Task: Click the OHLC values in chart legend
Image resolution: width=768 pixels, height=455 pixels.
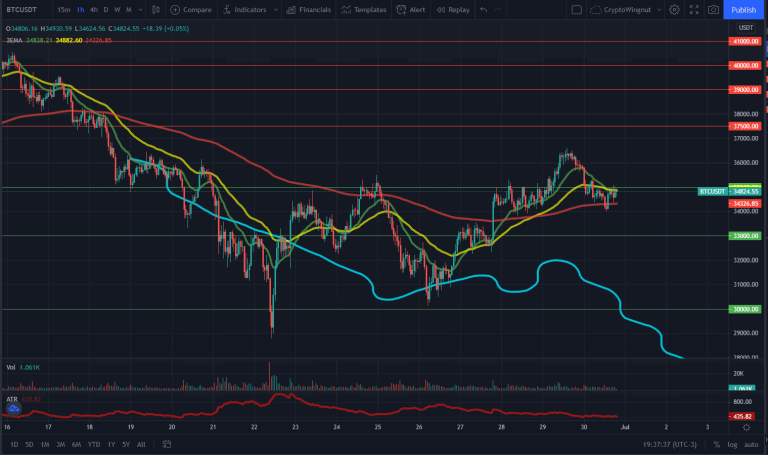Action: click(97, 28)
